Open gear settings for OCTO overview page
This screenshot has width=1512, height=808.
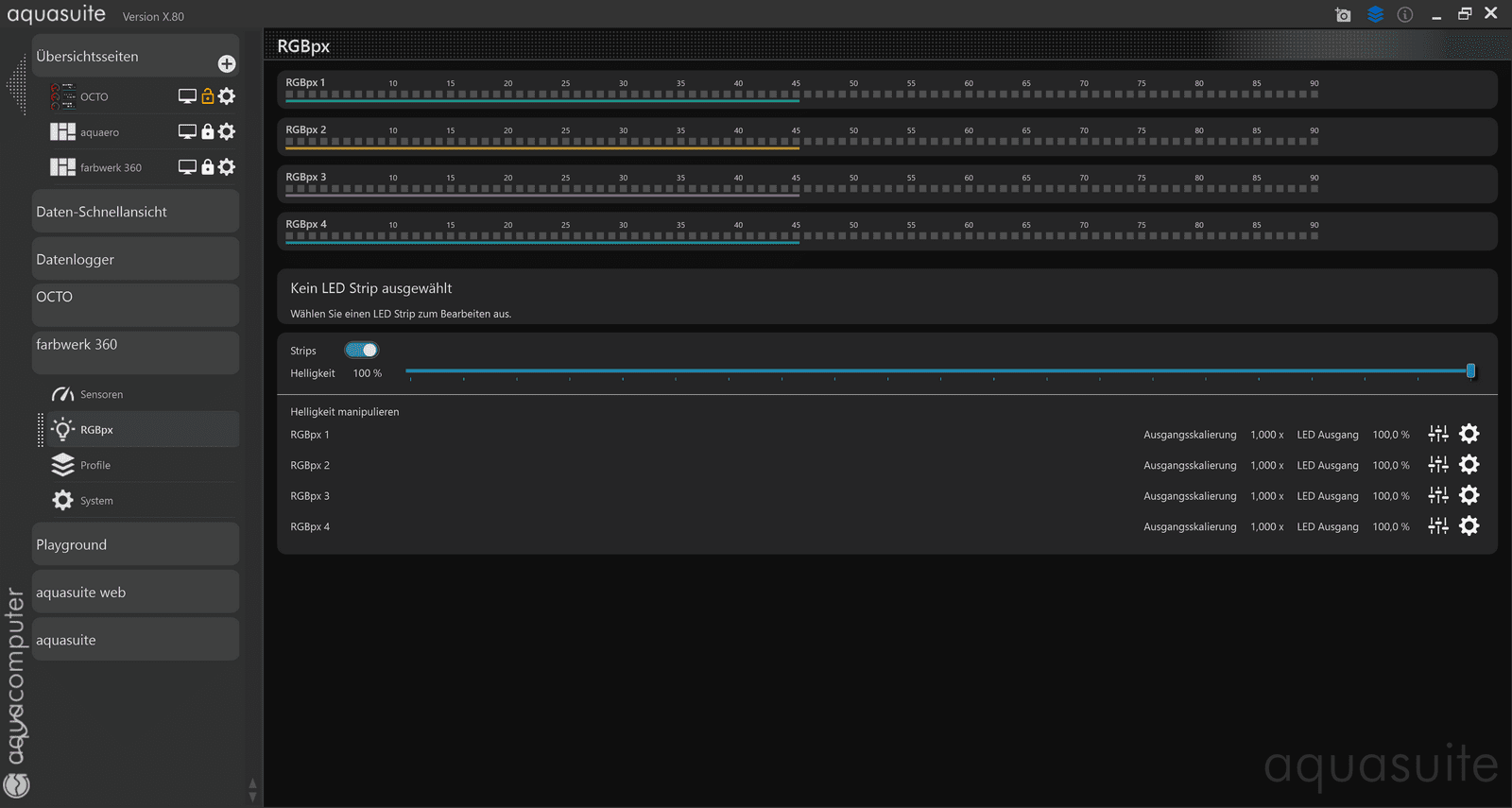tap(227, 95)
